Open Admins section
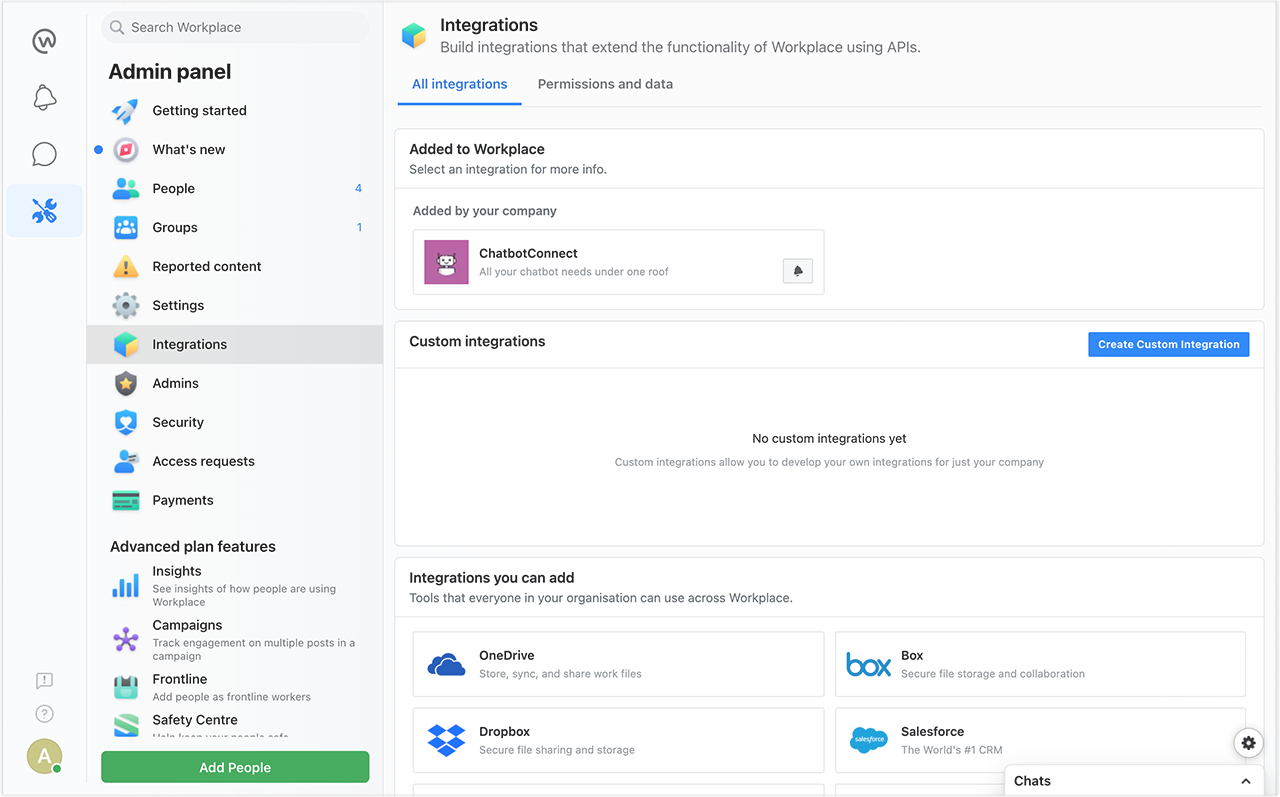This screenshot has height=797, width=1280. click(235, 384)
